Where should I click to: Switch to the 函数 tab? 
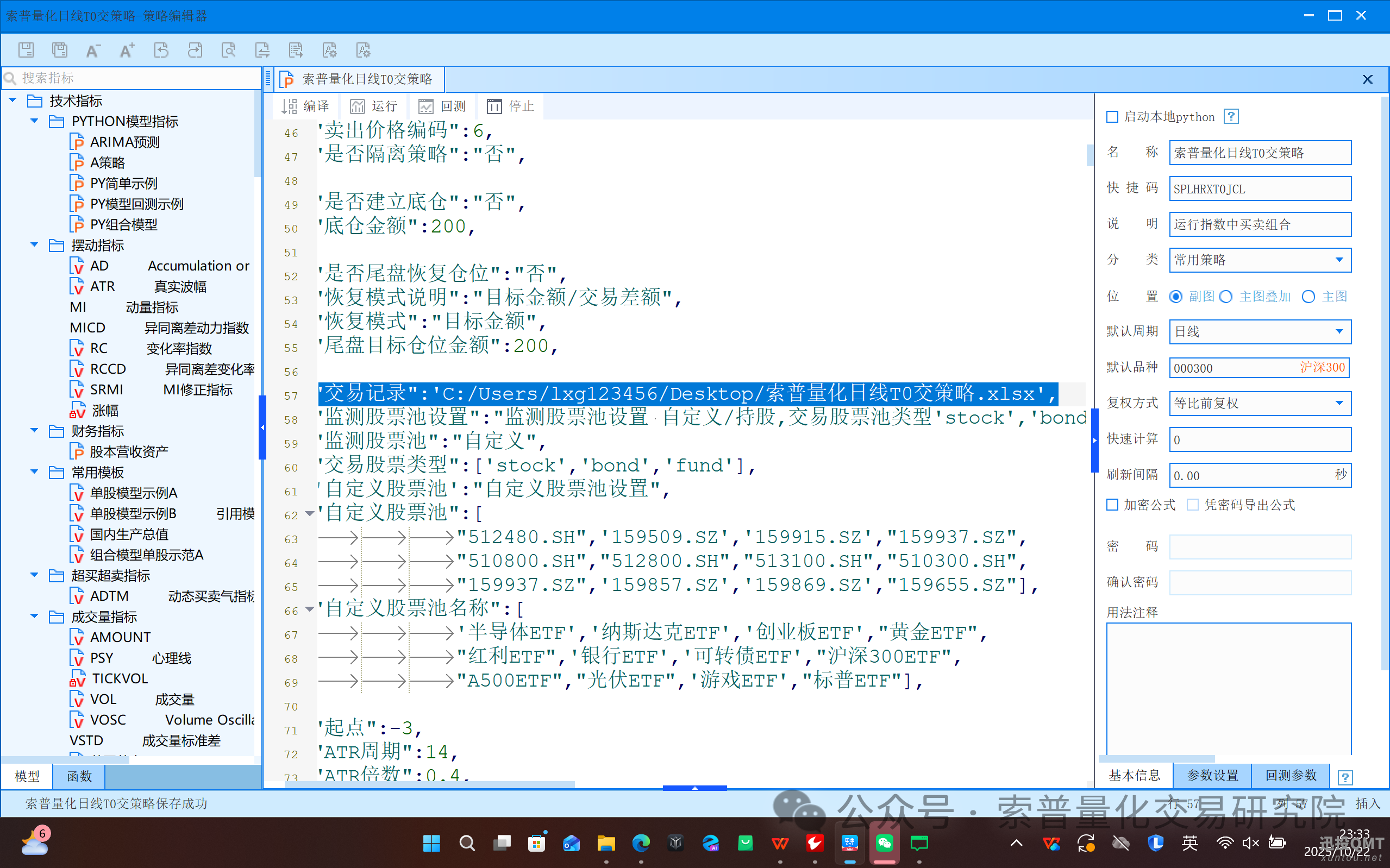79,776
